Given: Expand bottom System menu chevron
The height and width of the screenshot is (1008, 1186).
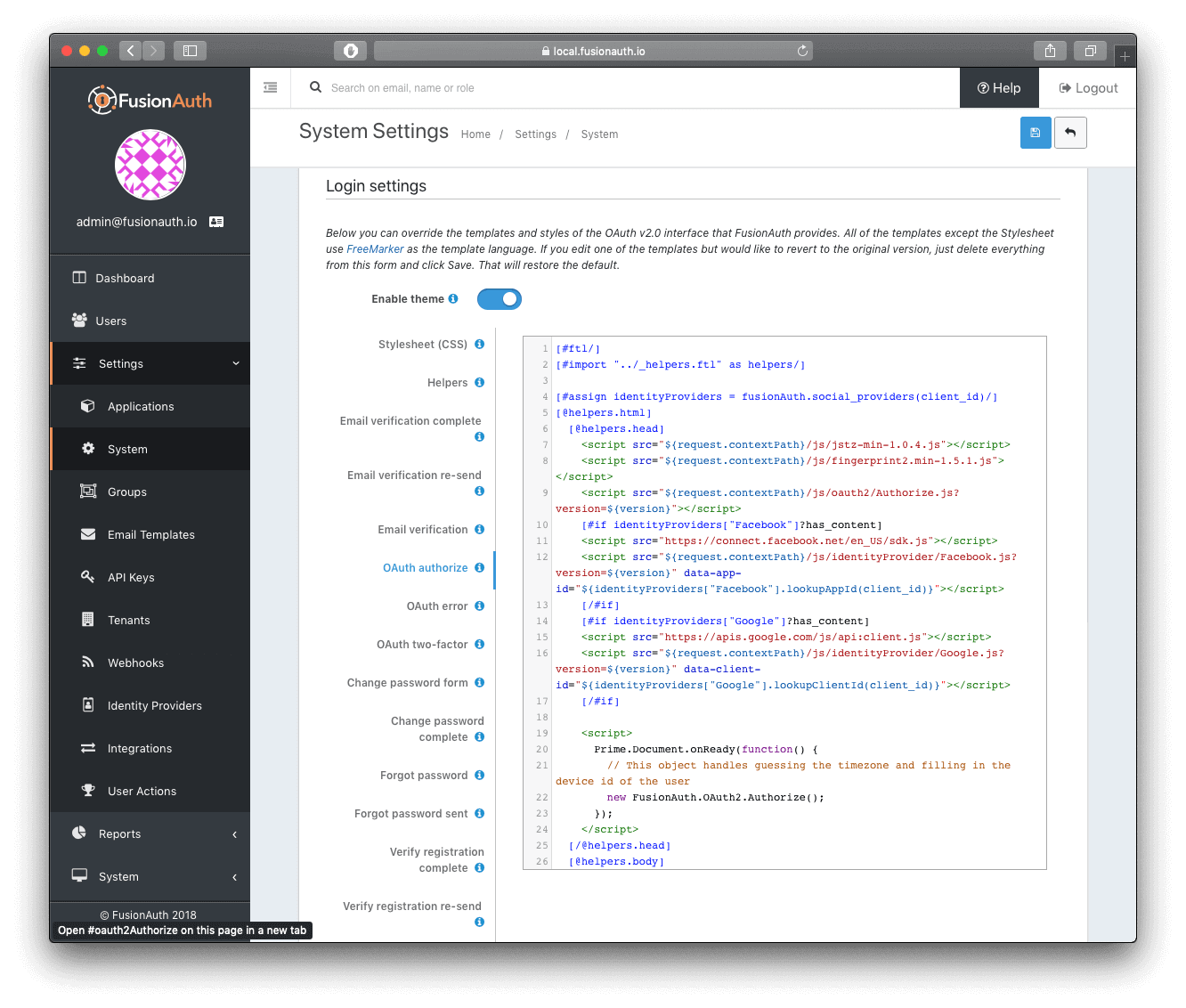Looking at the screenshot, I should 235,877.
